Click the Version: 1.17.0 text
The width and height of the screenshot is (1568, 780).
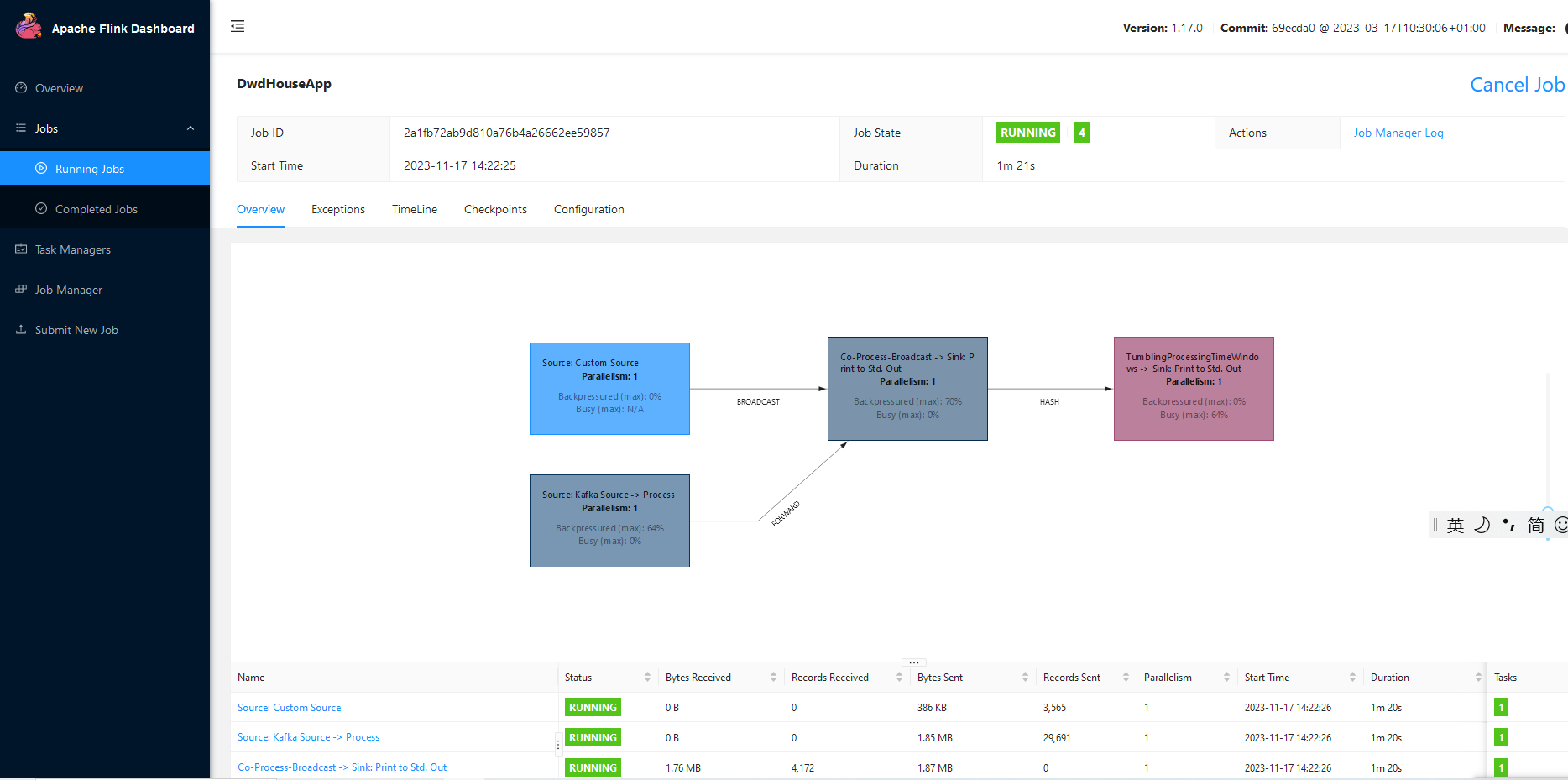(1163, 28)
